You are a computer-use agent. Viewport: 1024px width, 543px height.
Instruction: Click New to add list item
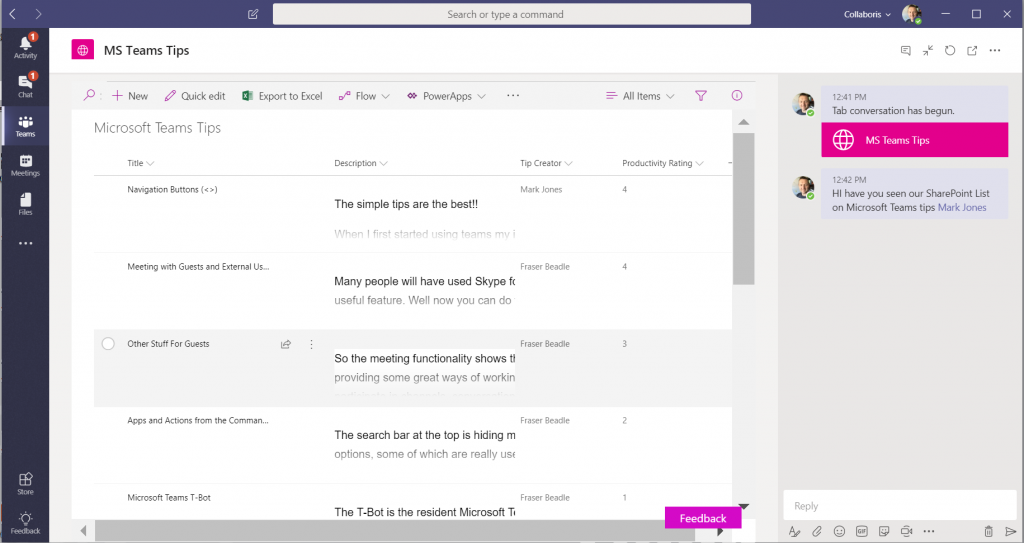[x=130, y=95]
